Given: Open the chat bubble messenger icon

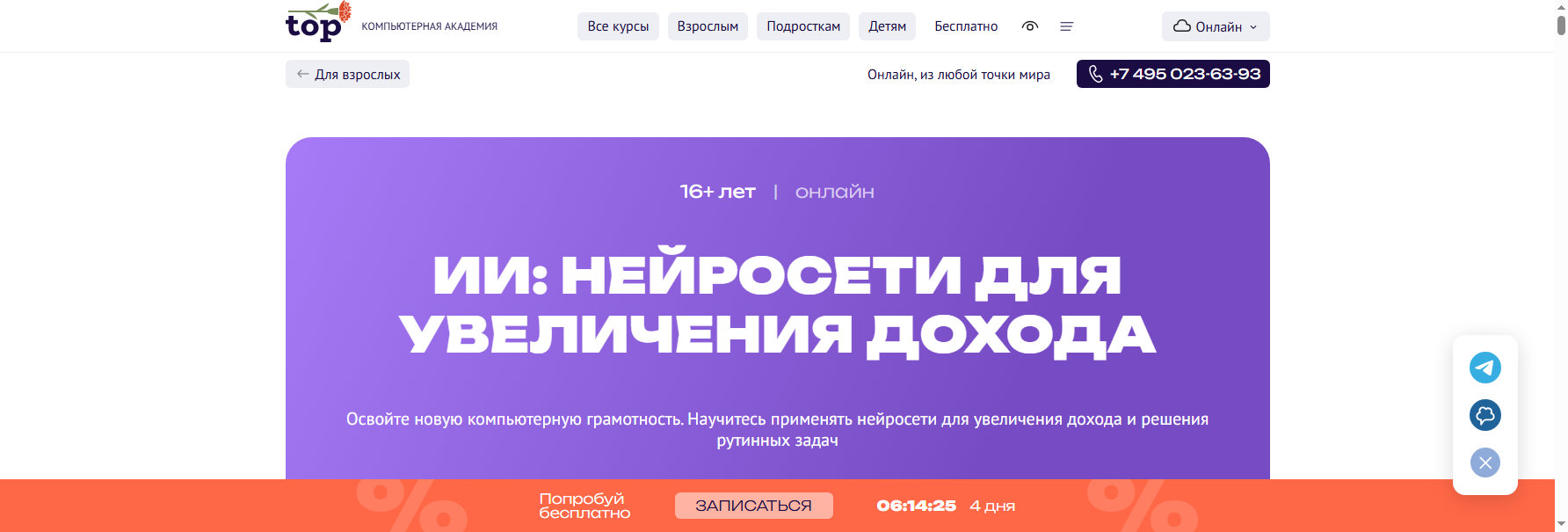Looking at the screenshot, I should click(1485, 415).
